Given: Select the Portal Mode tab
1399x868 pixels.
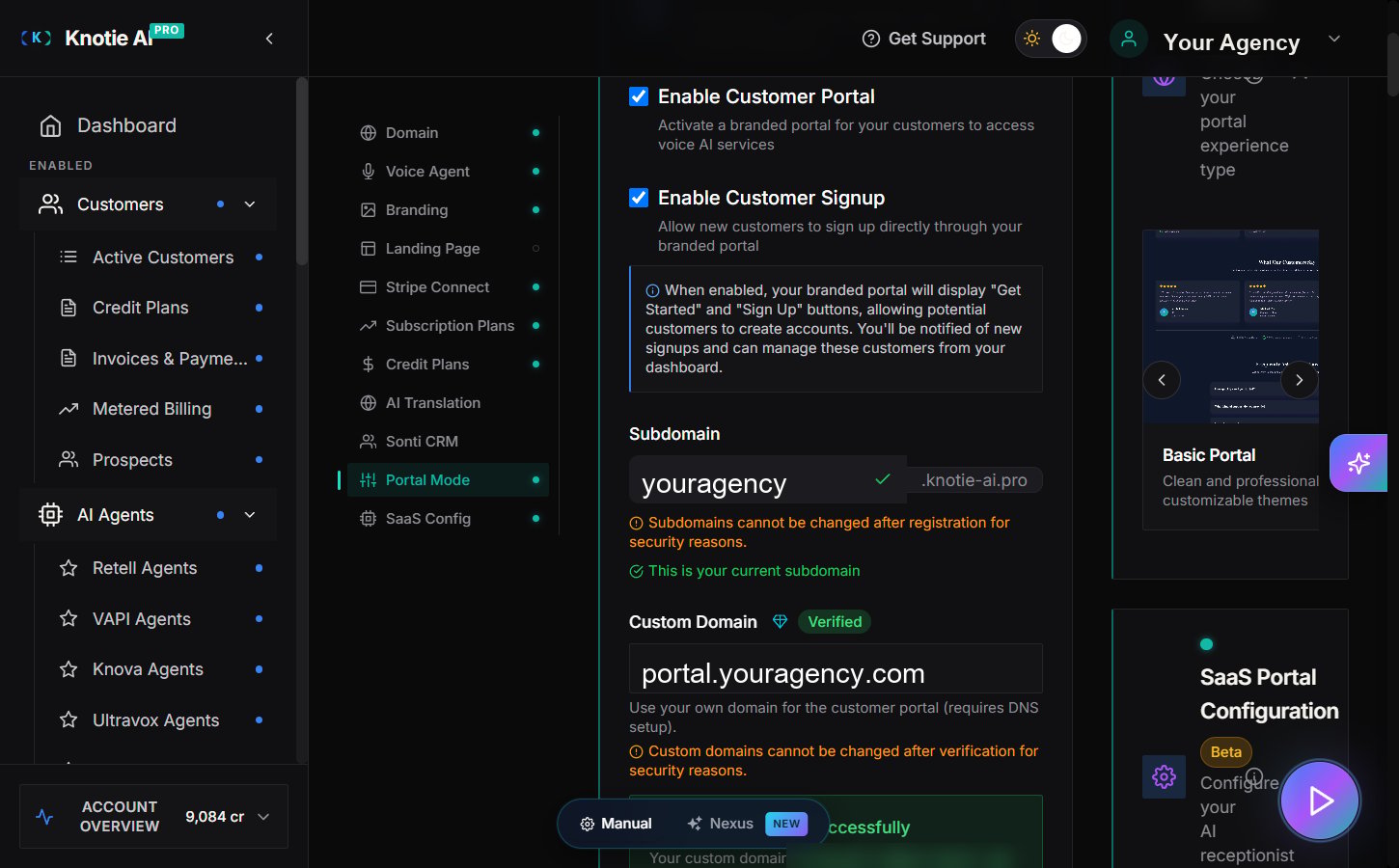Looking at the screenshot, I should (448, 480).
